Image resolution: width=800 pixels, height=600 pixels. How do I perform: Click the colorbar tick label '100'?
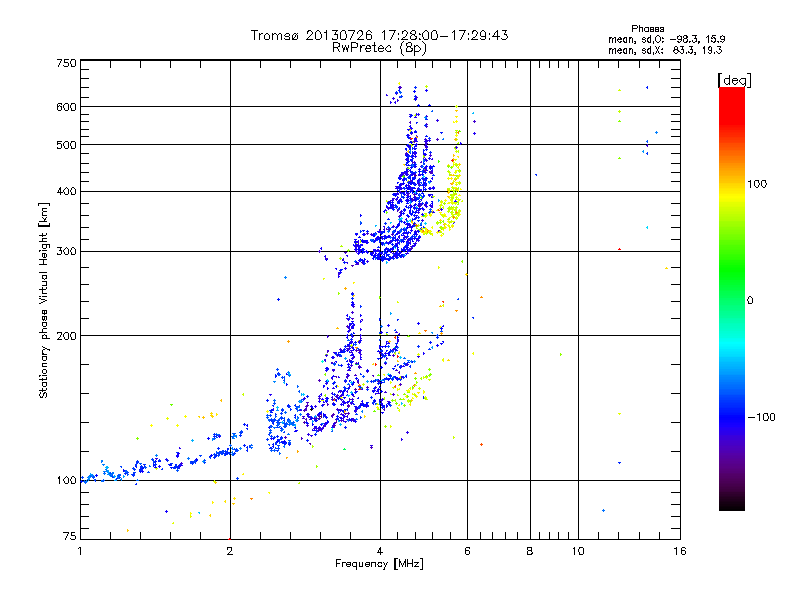tap(757, 184)
